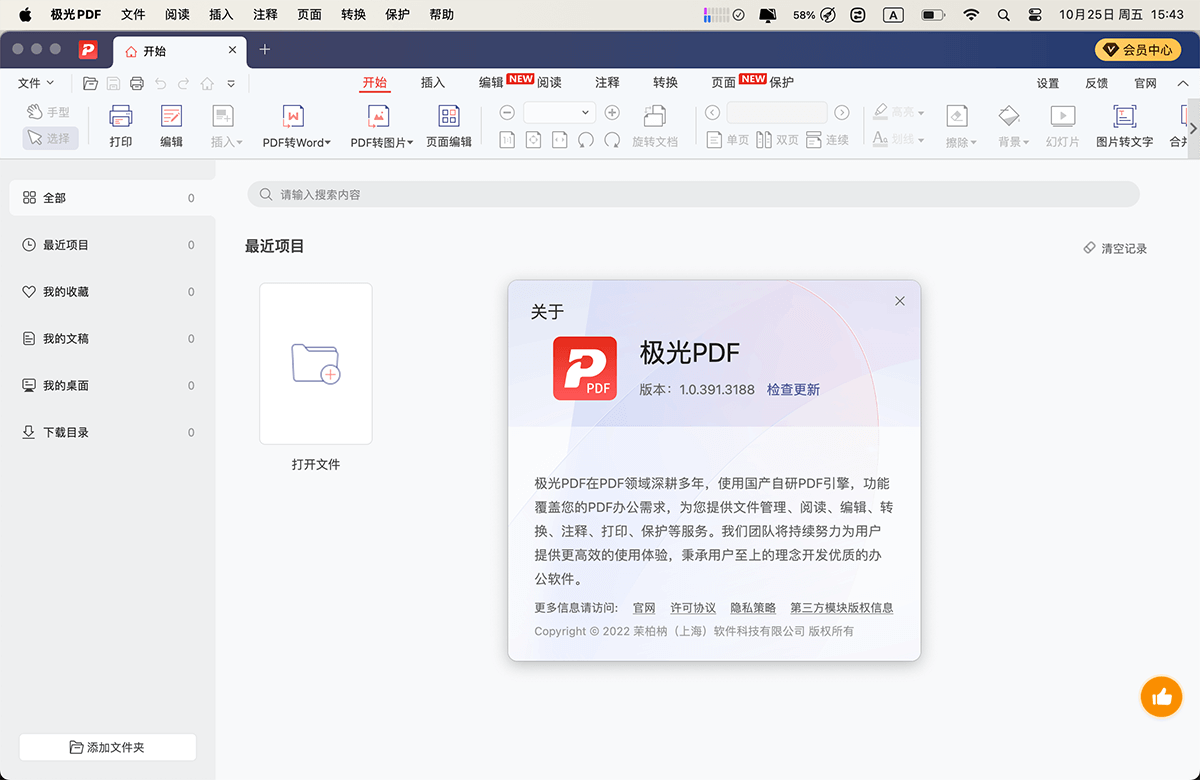Click the 添加文件夹 add folder button

click(x=108, y=747)
